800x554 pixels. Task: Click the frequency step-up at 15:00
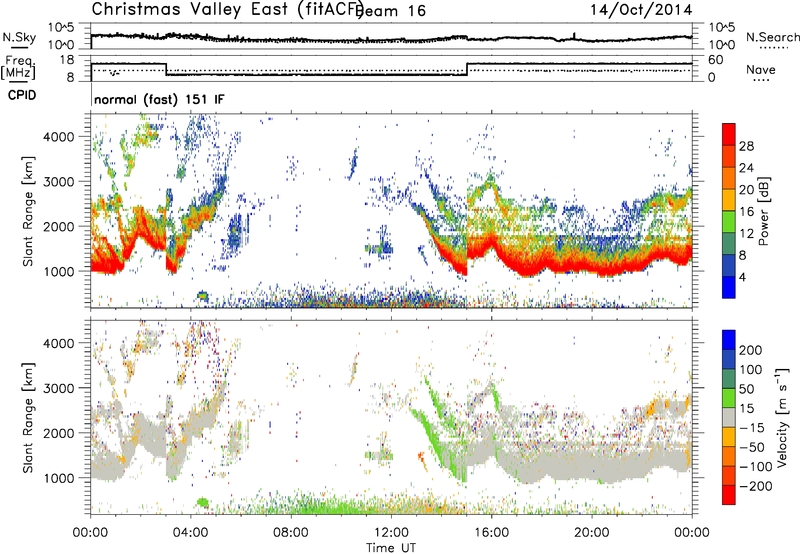467,69
